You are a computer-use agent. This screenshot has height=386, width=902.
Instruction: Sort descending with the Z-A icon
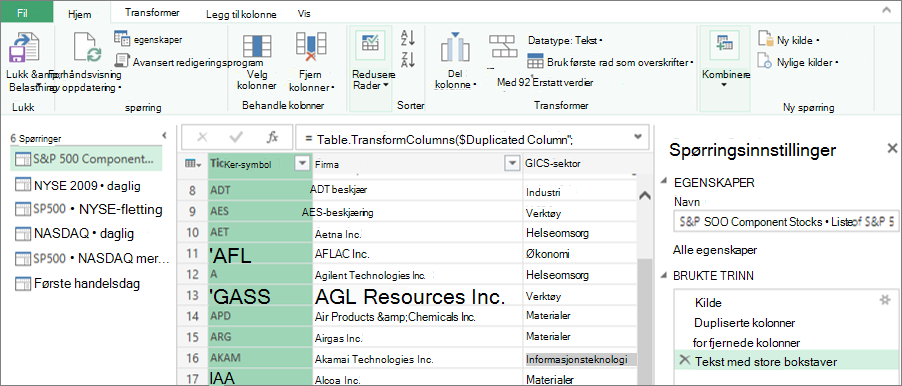tap(408, 59)
